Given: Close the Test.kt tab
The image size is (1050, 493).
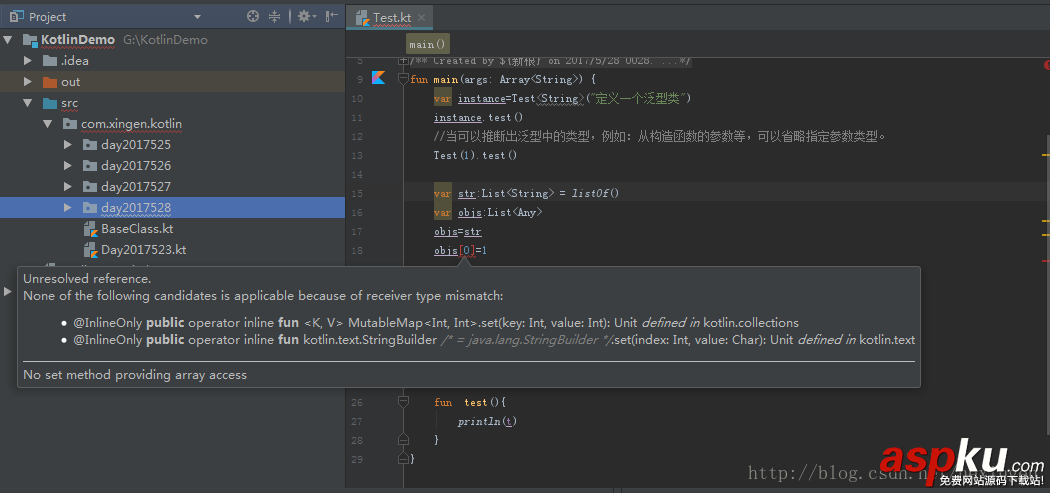Looking at the screenshot, I should click(x=422, y=17).
